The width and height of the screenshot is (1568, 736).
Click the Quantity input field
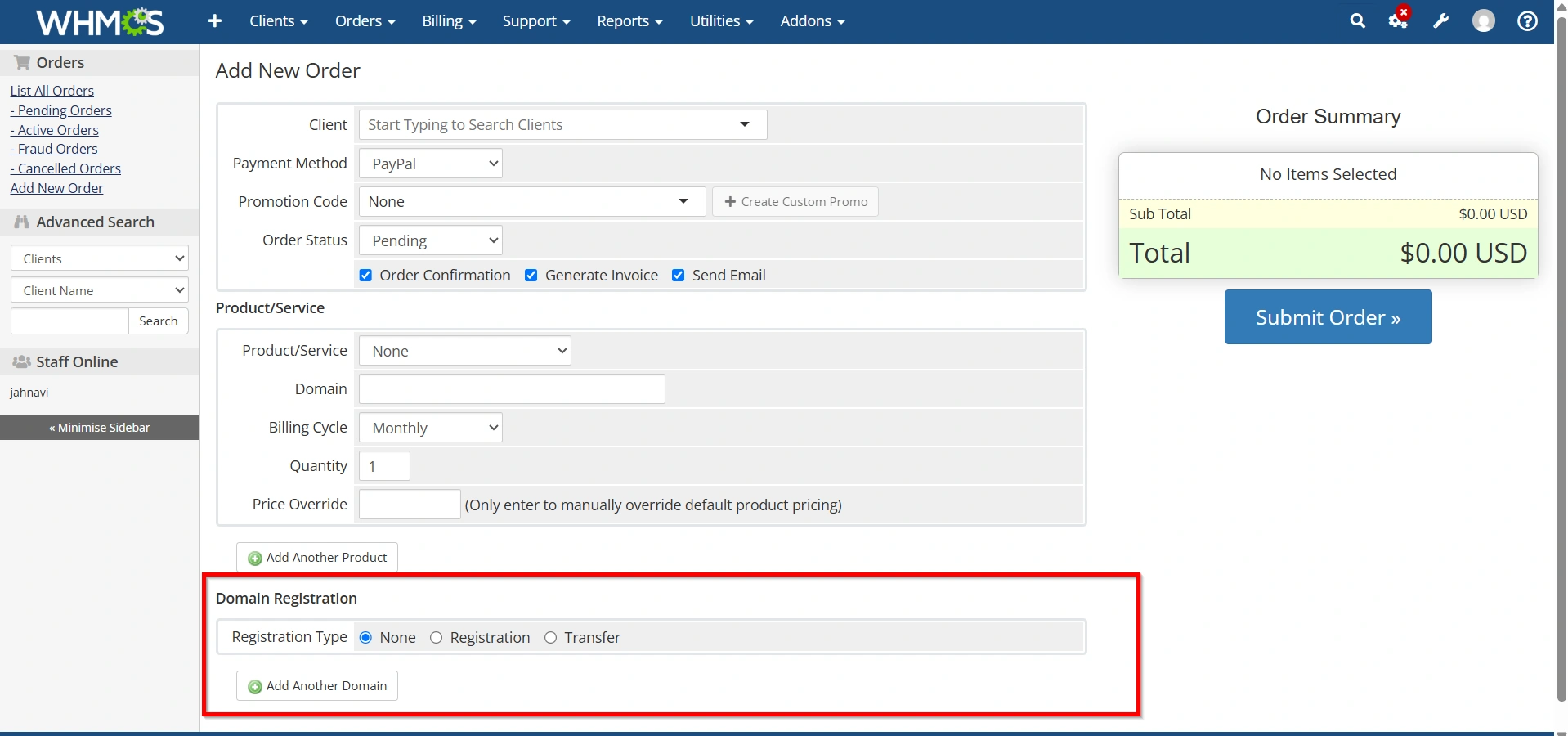coord(384,466)
